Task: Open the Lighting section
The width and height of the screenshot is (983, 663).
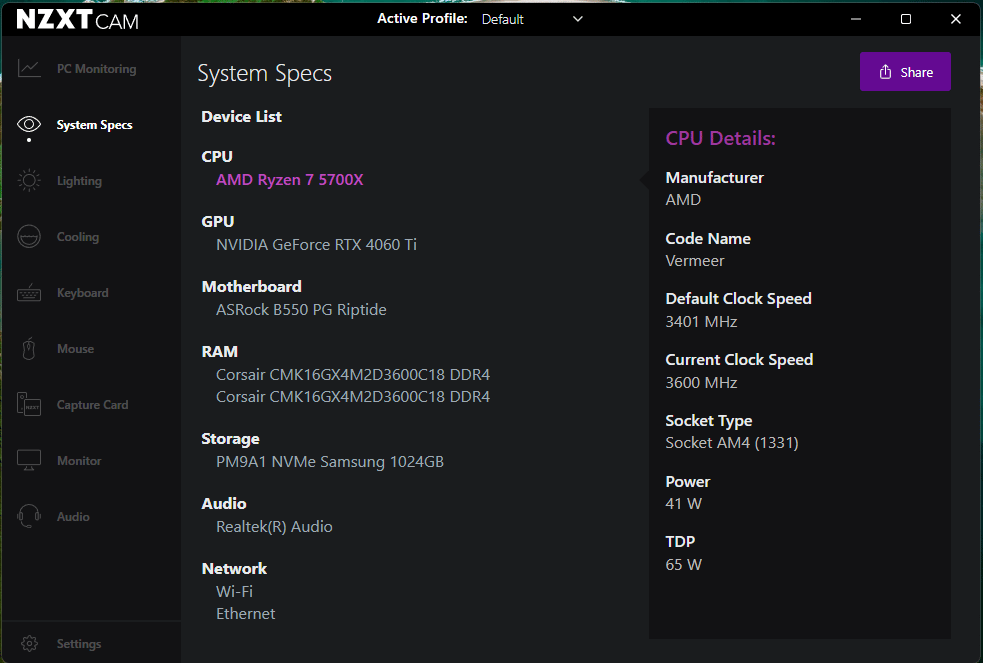Action: coord(79,181)
